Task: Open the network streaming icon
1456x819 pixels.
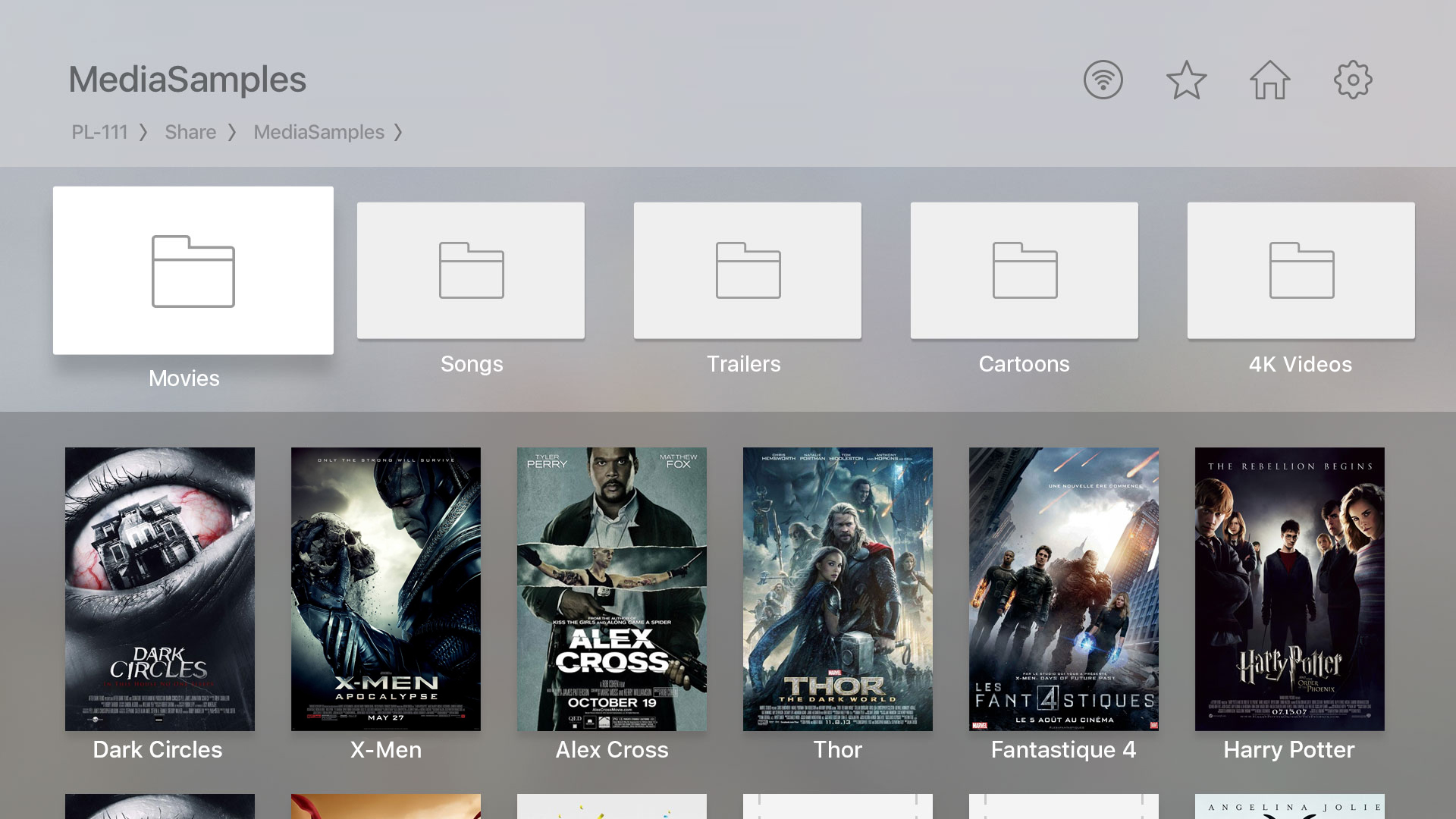Action: 1103,79
